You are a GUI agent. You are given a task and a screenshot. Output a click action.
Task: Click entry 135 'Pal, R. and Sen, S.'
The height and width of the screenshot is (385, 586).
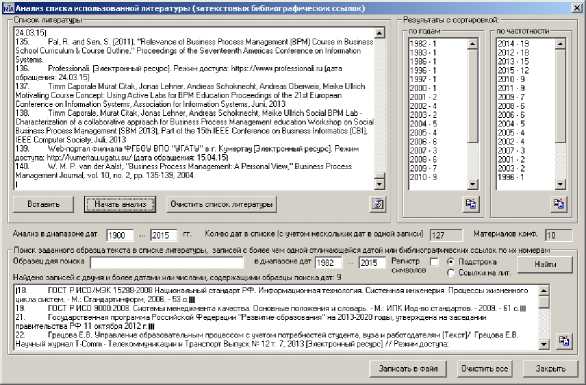point(194,51)
